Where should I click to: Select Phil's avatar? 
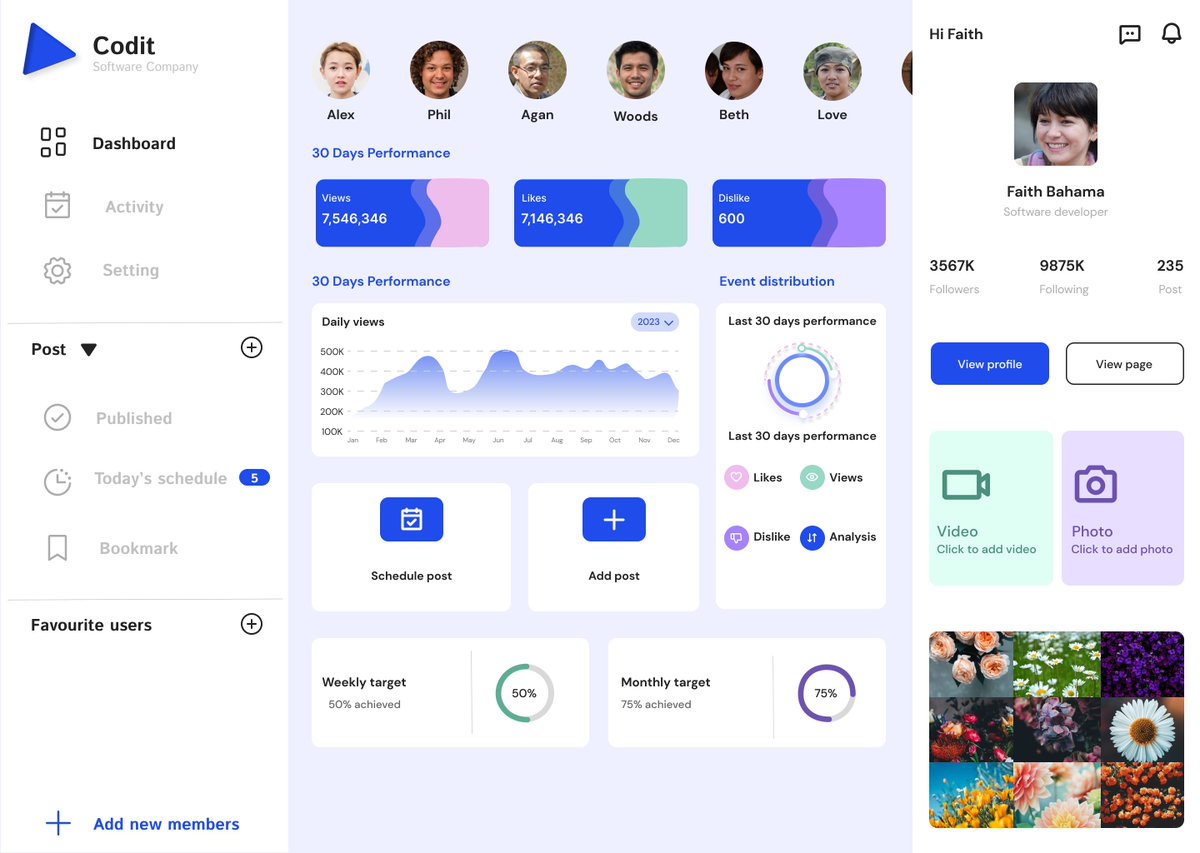pos(439,70)
